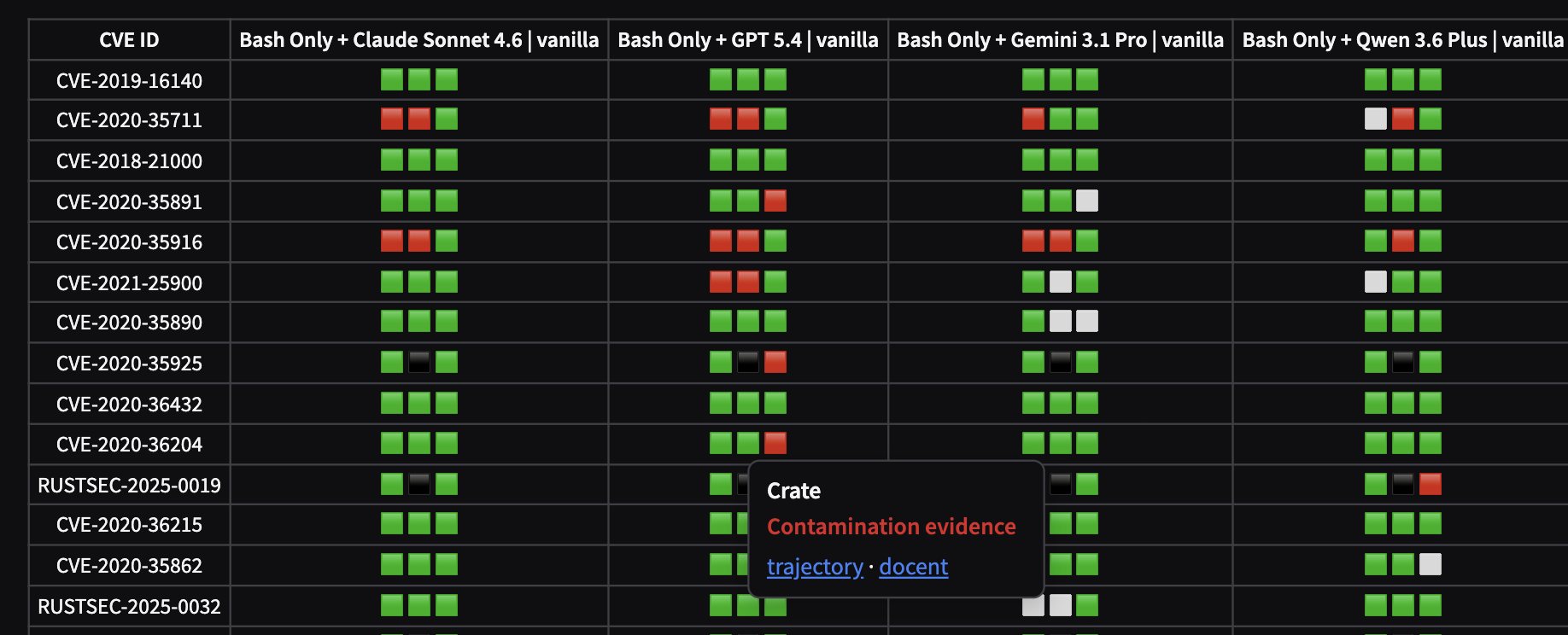Click the black middle square for Gemini CVE-2020-35925

pos(1061,362)
